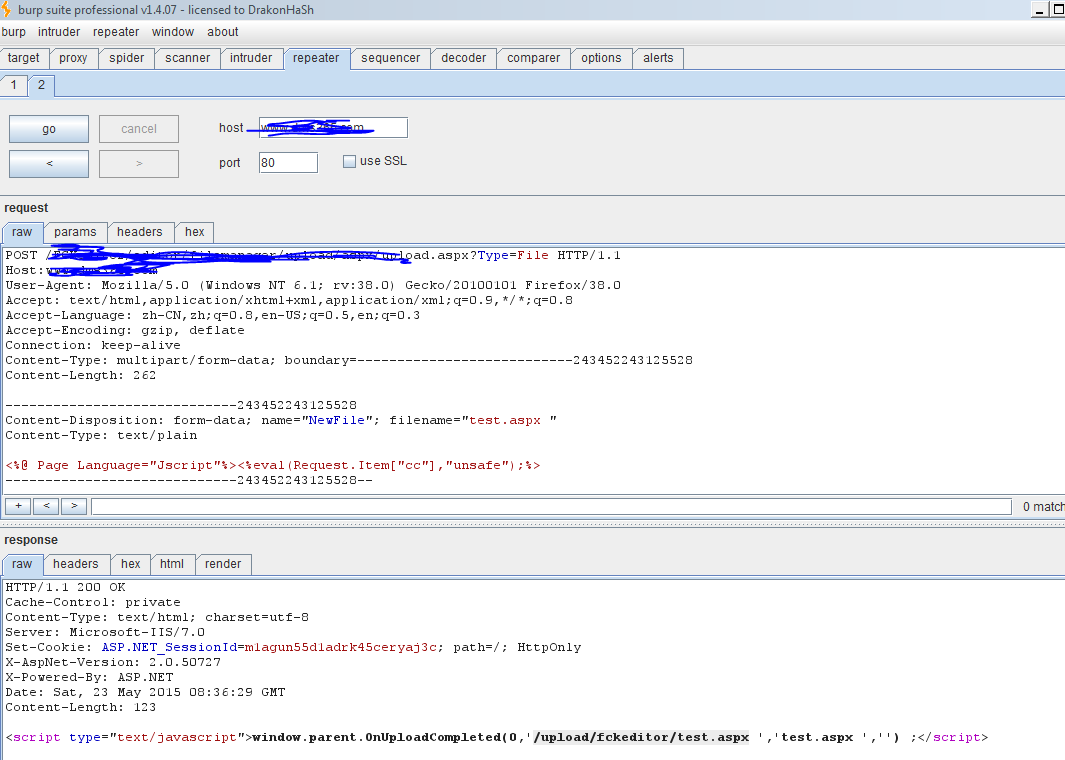Select the response raw tab
This screenshot has height=760, width=1065.
point(22,564)
